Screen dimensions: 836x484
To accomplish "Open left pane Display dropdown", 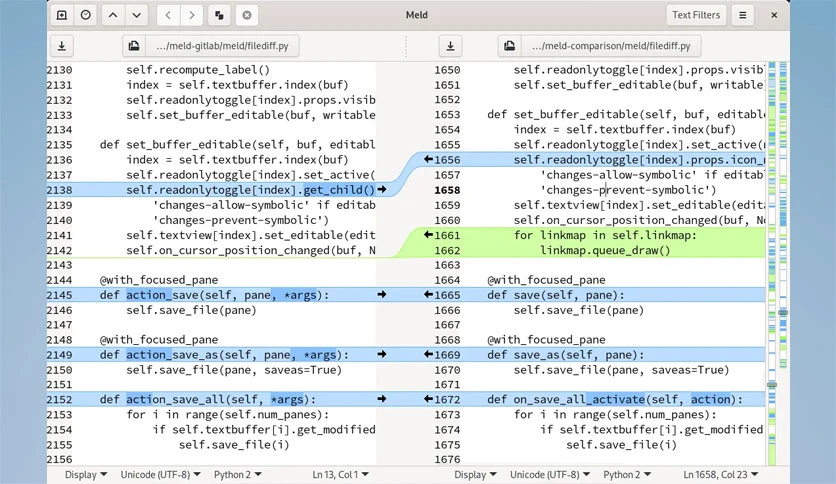I will (85, 474).
